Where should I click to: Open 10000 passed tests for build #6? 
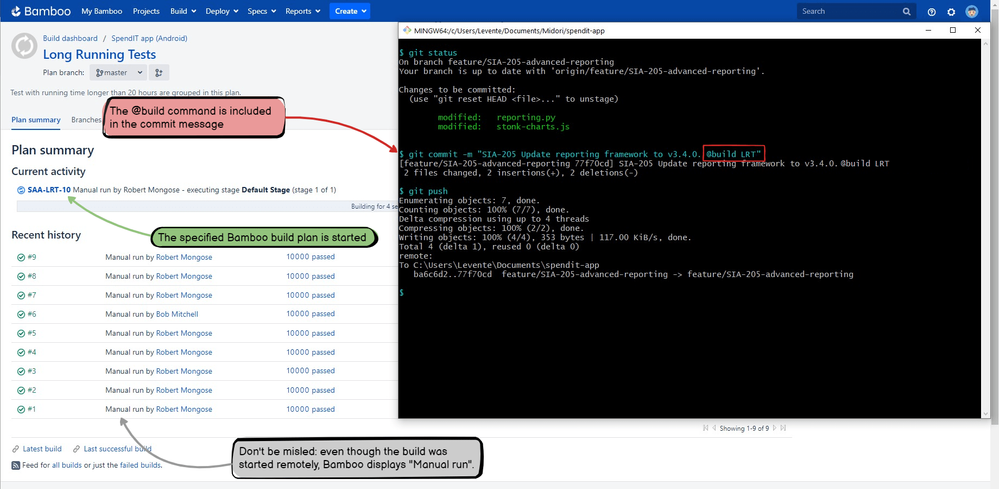pyautogui.click(x=310, y=314)
